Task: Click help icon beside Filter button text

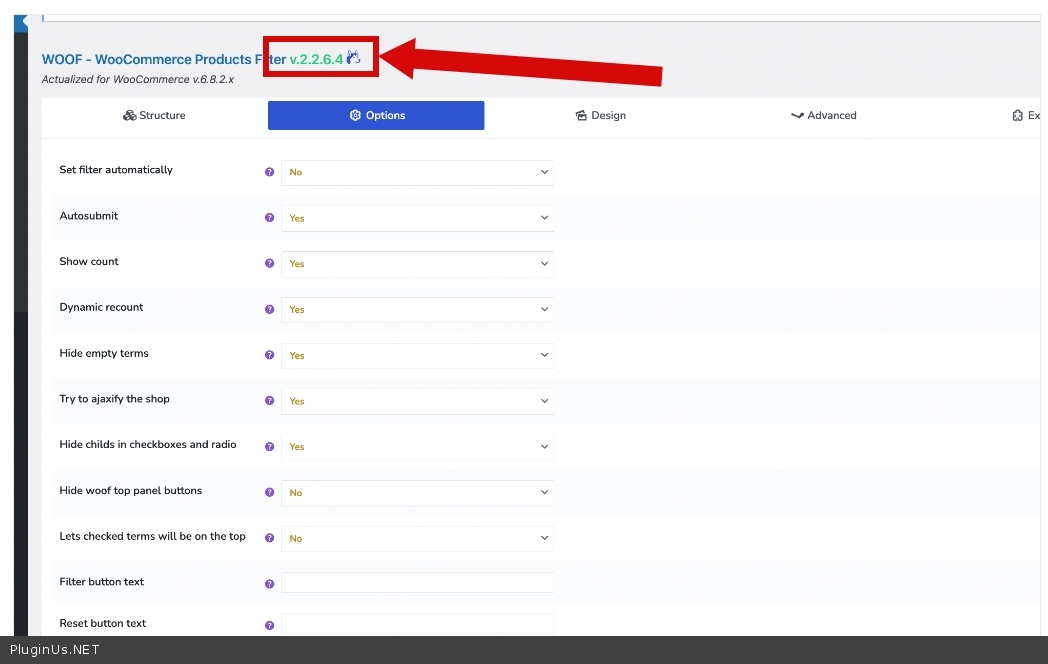Action: click(x=269, y=584)
